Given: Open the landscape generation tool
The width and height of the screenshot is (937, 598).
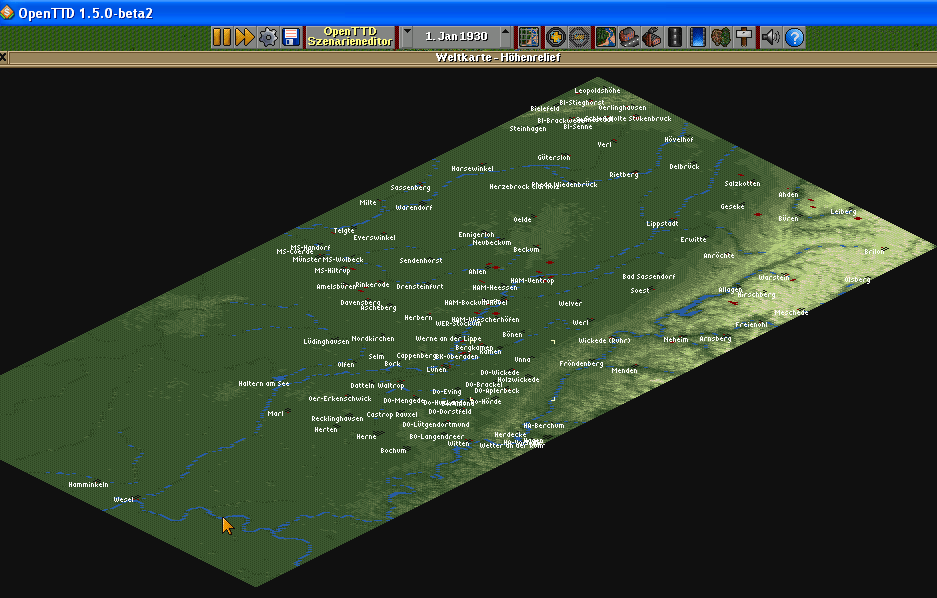Looking at the screenshot, I should (x=605, y=37).
